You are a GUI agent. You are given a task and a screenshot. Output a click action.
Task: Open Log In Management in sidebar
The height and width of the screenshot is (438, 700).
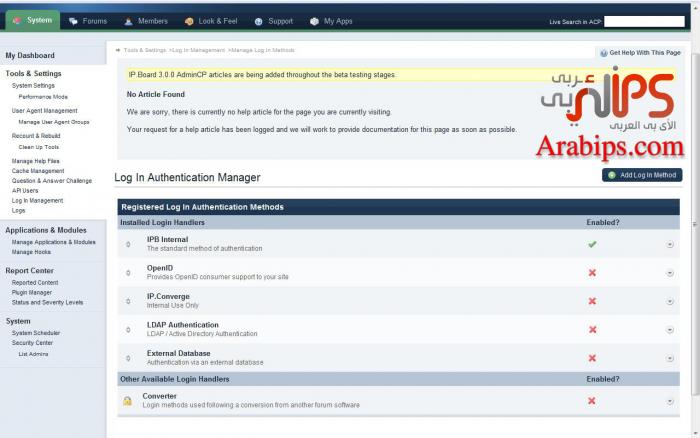tap(37, 200)
